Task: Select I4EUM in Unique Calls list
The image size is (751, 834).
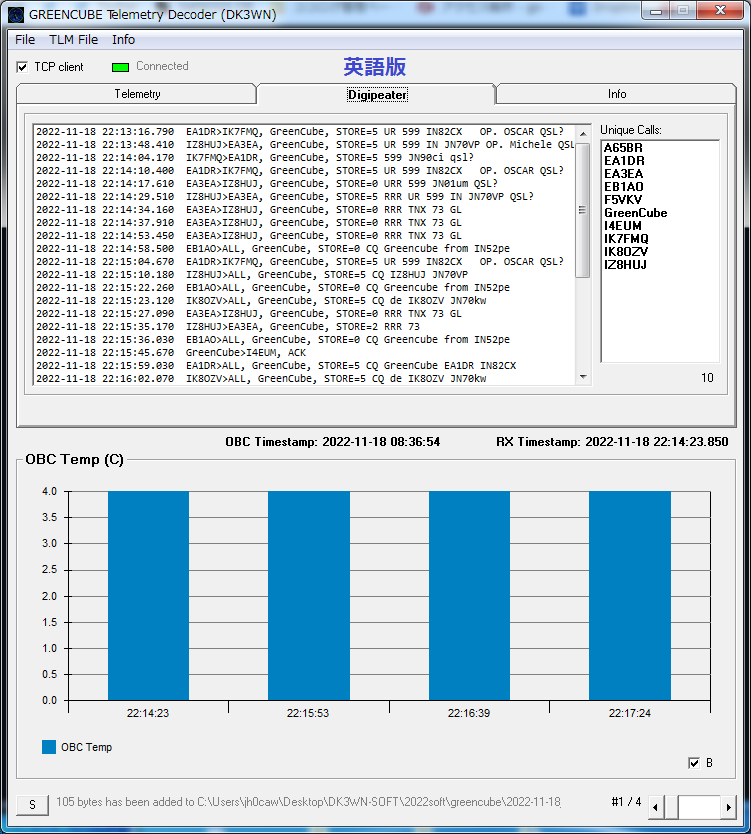Action: pyautogui.click(x=622, y=226)
